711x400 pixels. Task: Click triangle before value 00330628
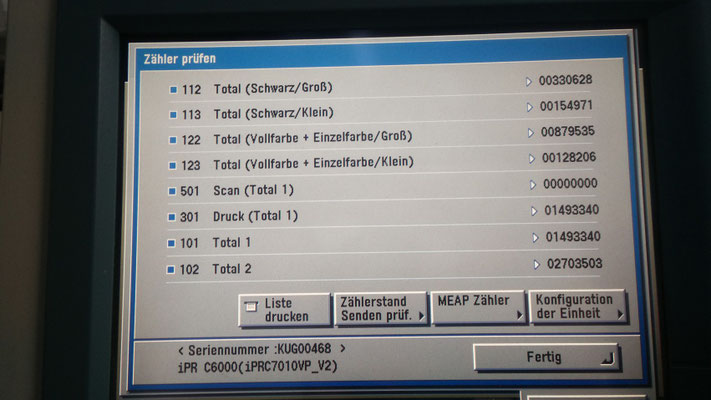click(x=528, y=82)
